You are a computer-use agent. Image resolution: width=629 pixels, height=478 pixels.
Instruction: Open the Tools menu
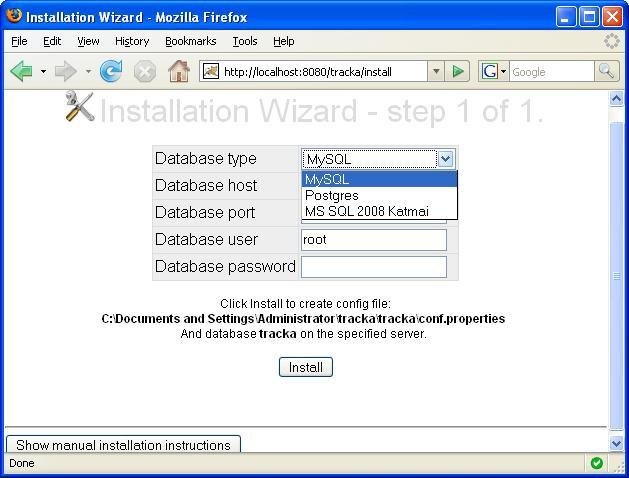(x=245, y=41)
